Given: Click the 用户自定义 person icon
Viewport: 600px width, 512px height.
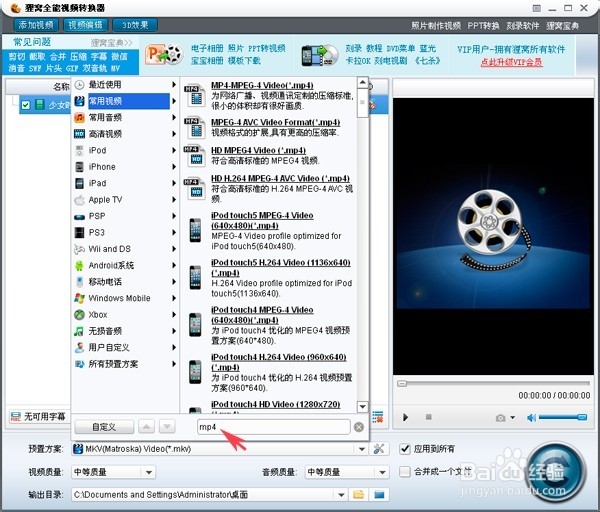Looking at the screenshot, I should point(79,348).
